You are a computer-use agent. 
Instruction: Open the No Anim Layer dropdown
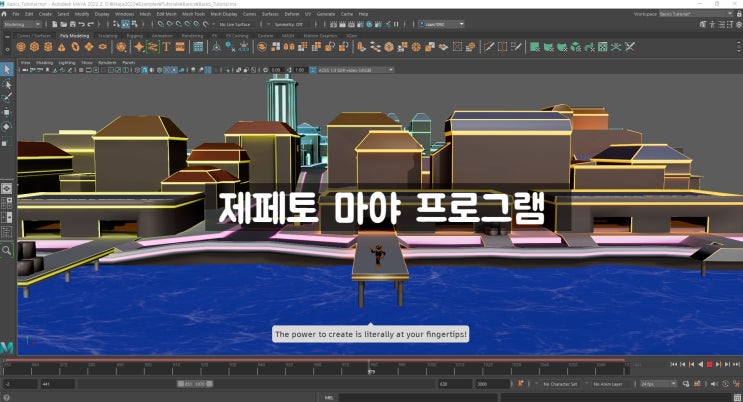point(608,384)
